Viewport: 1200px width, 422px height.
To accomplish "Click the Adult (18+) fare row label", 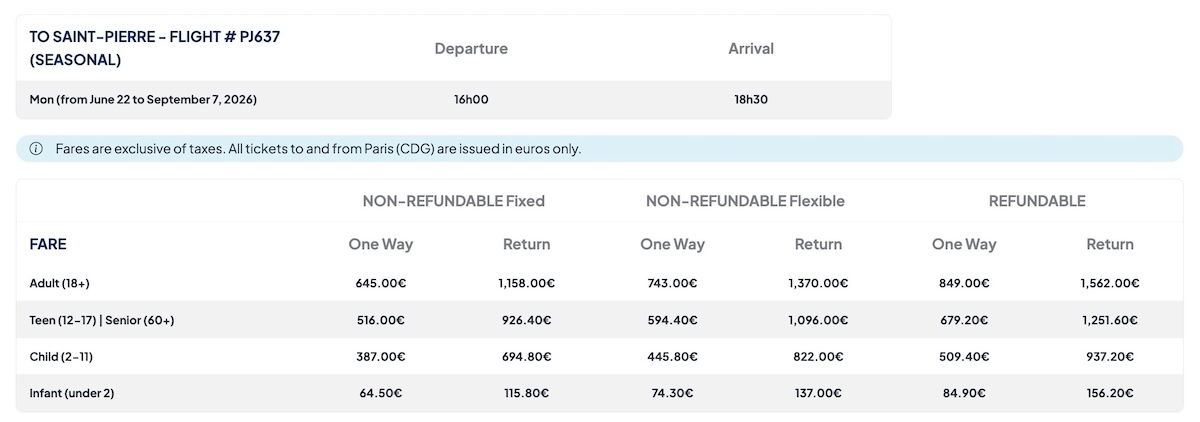I will (60, 283).
